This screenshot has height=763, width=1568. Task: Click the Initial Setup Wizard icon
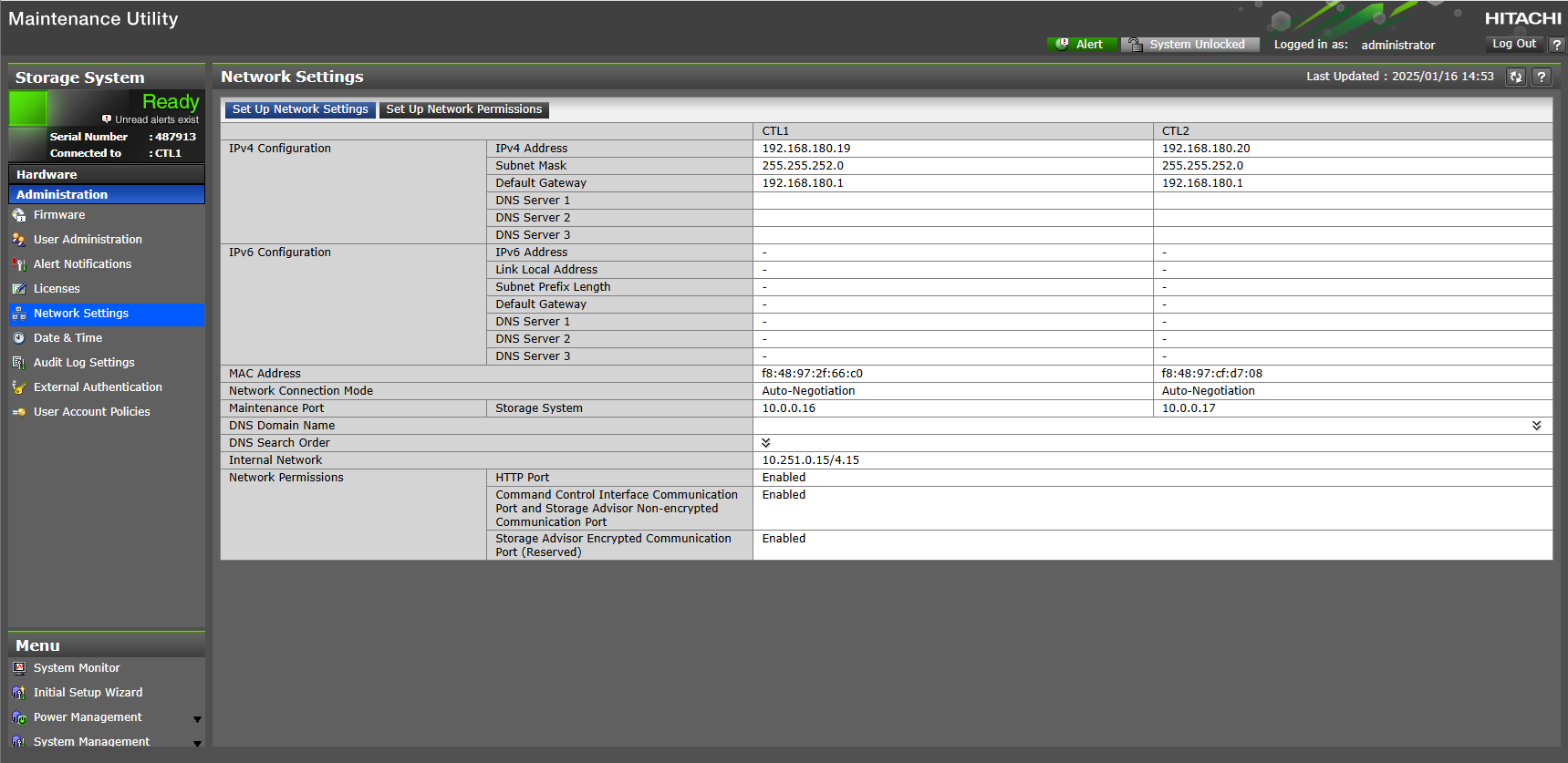(19, 693)
